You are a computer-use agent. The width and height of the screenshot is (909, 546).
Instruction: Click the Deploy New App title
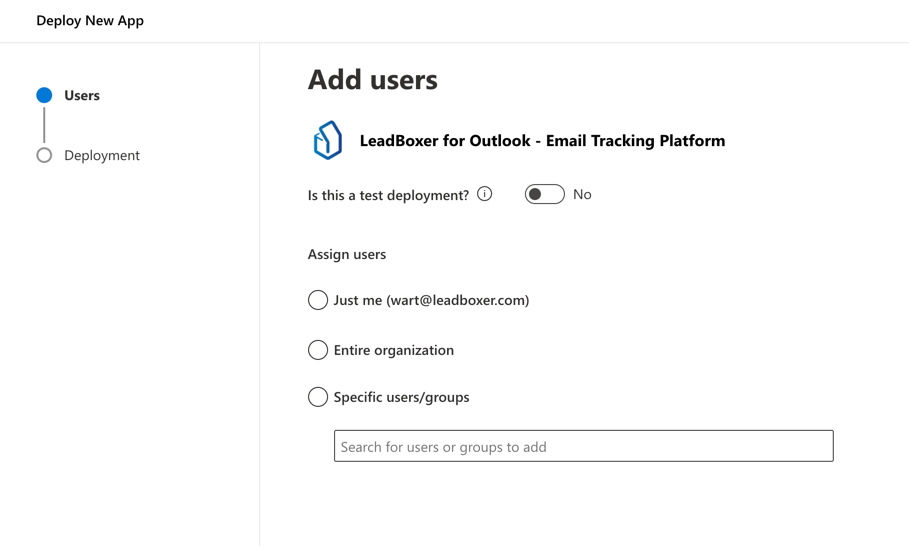pos(90,20)
